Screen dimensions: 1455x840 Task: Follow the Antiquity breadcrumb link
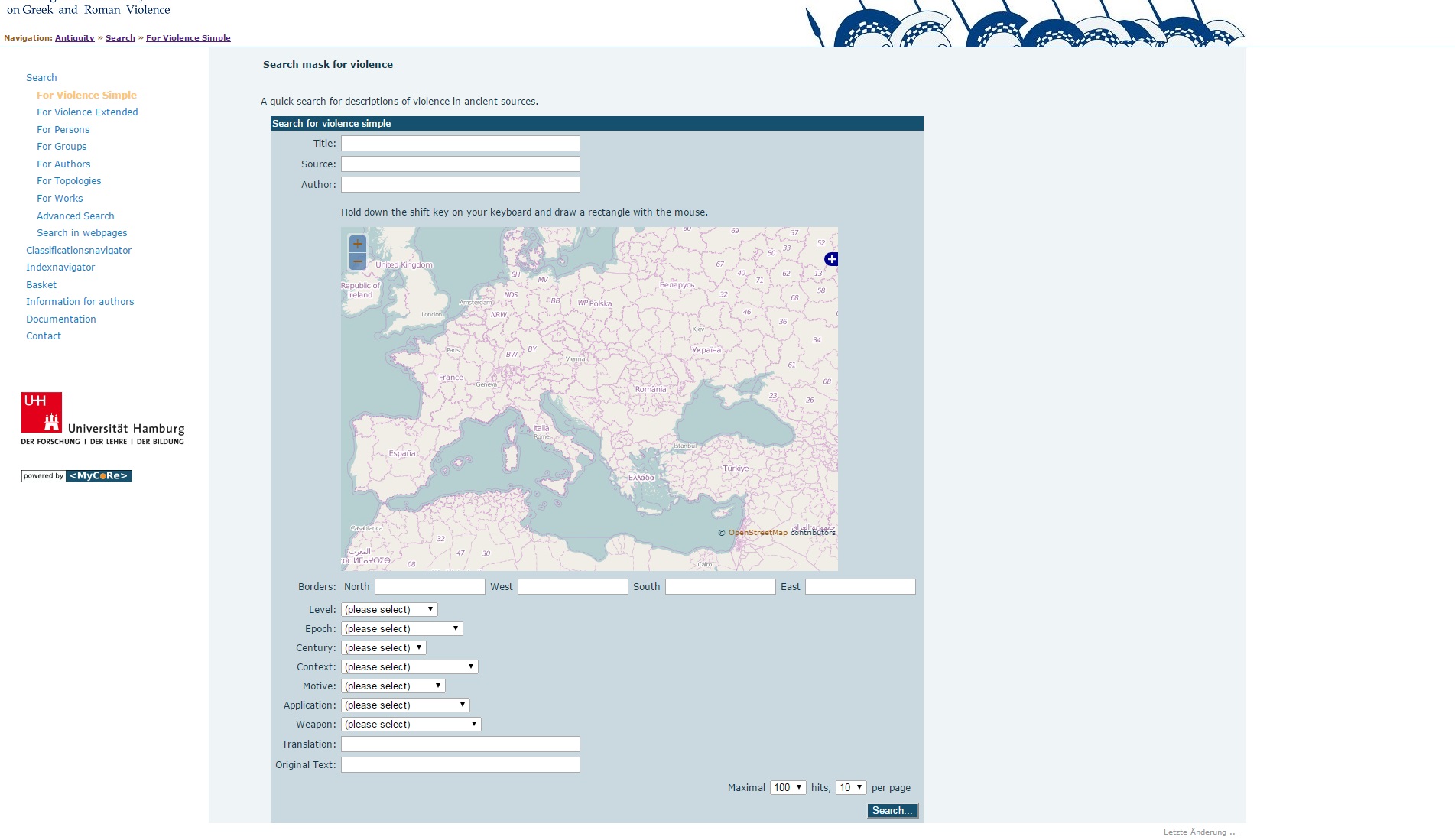coord(74,38)
